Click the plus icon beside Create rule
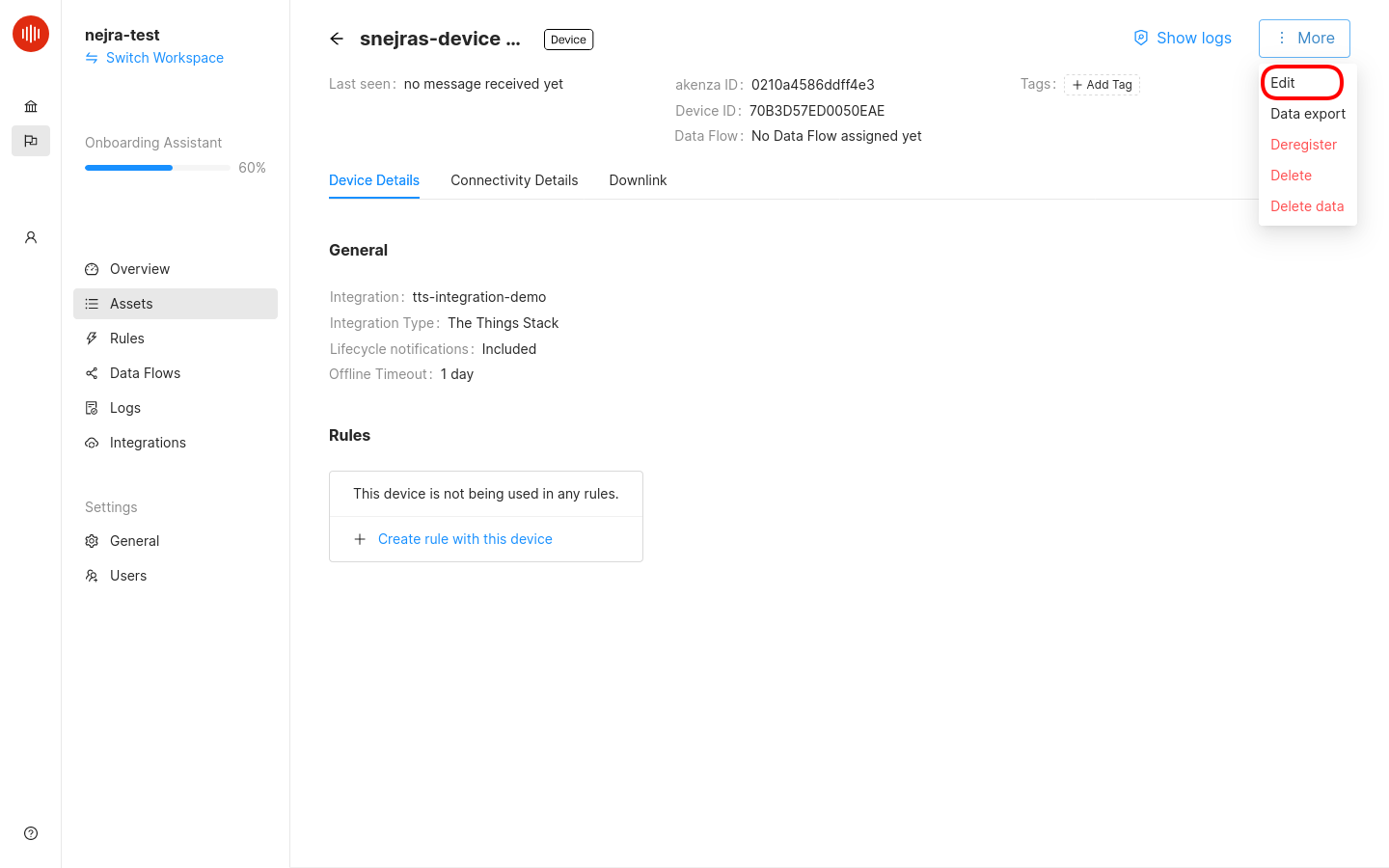 click(x=360, y=539)
